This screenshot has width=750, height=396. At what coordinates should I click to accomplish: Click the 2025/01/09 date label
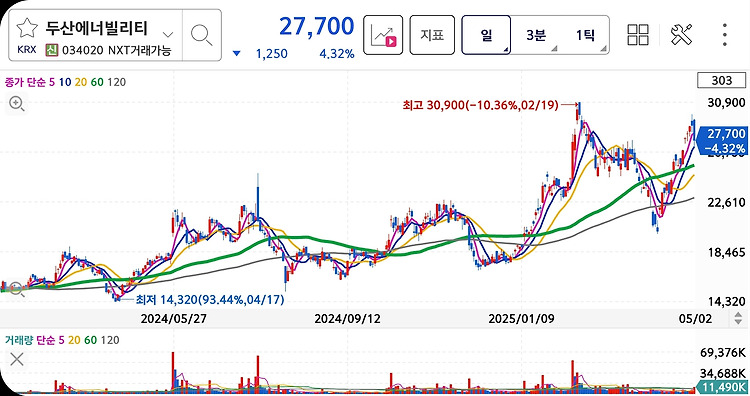(x=521, y=319)
